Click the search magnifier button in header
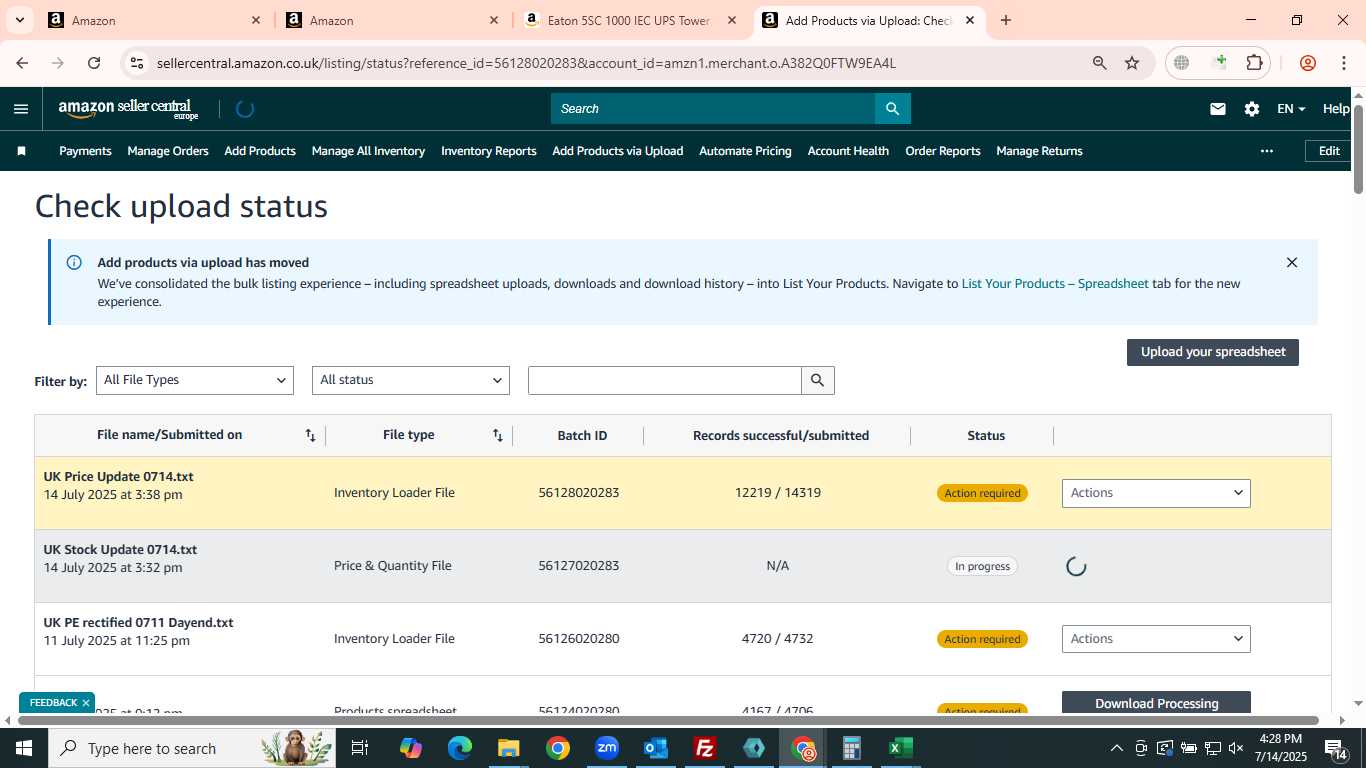Image resolution: width=1366 pixels, height=768 pixels. click(893, 109)
